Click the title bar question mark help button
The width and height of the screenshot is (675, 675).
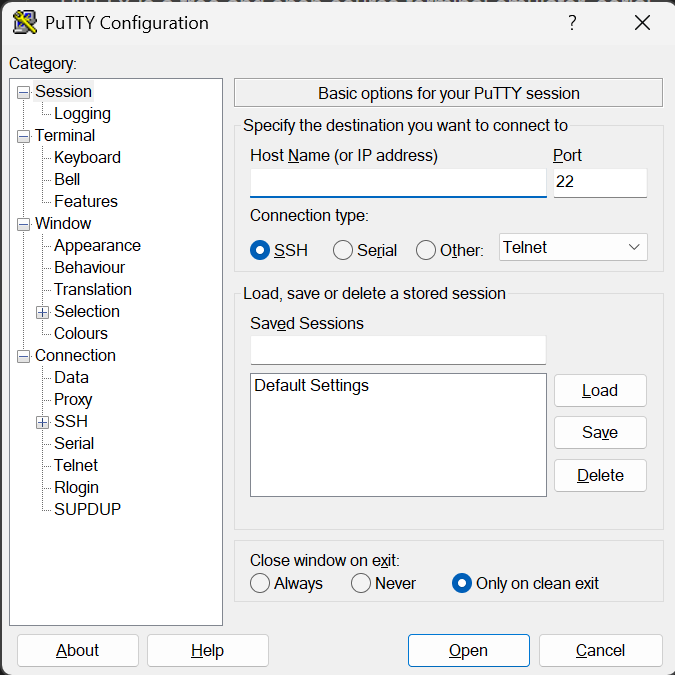click(x=572, y=23)
